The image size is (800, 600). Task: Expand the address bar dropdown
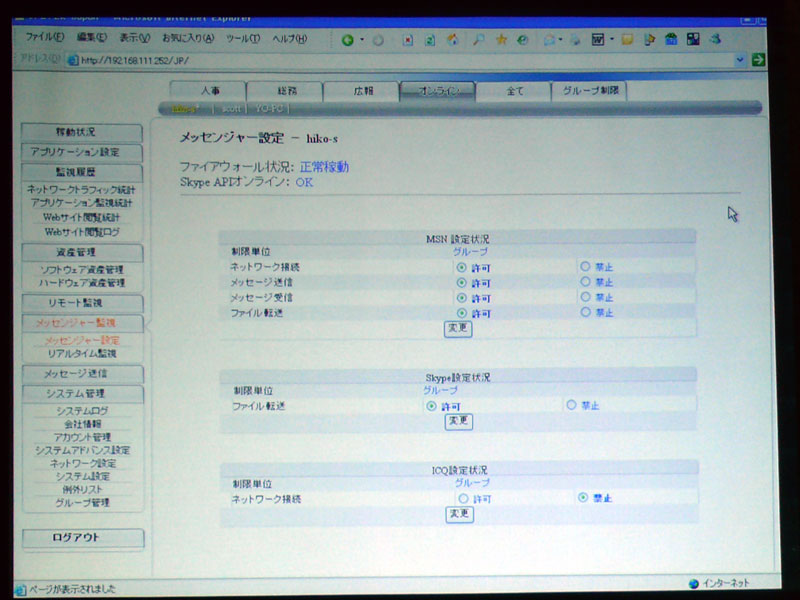point(740,60)
